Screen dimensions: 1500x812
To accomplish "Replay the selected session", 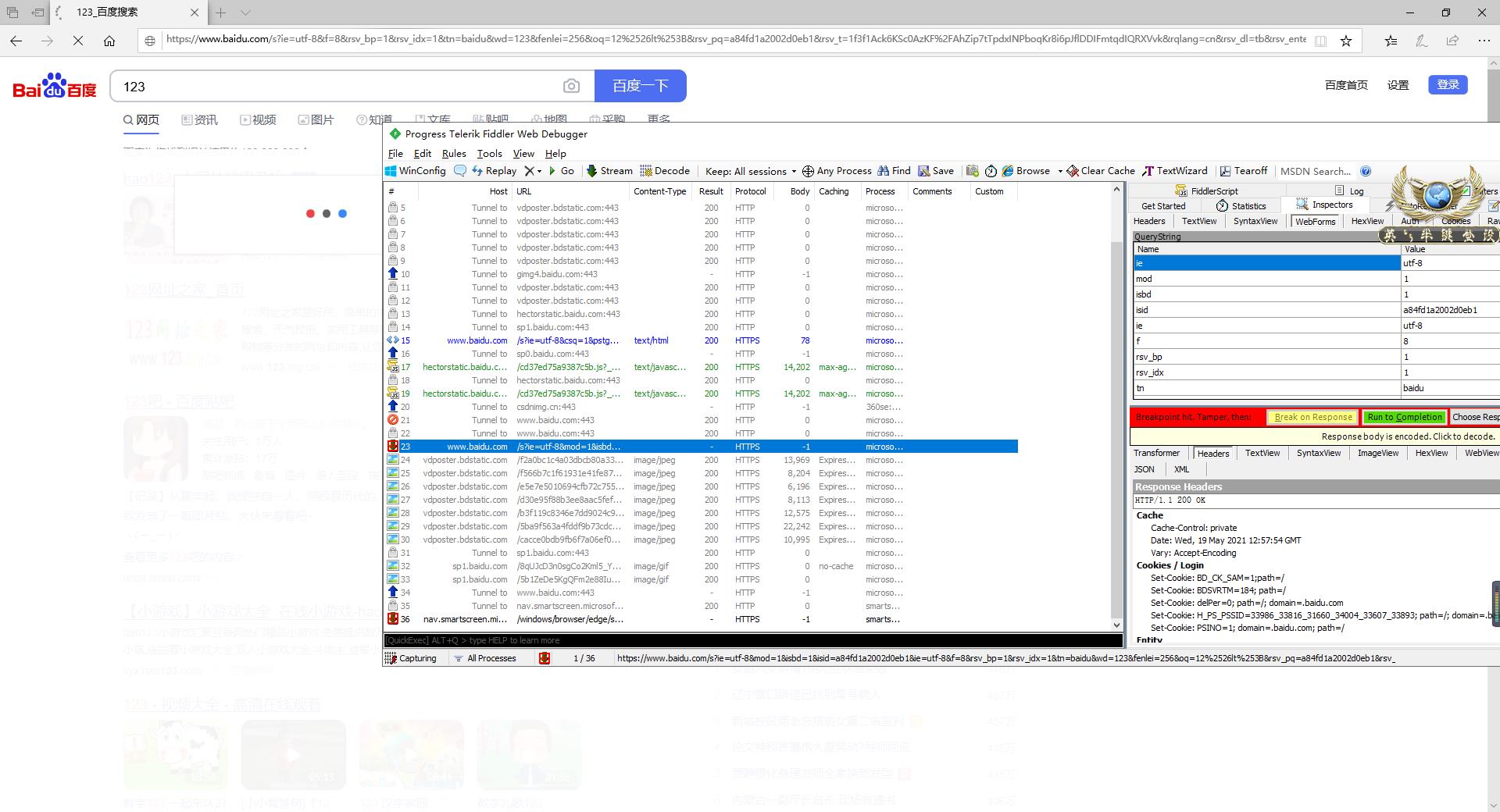I will tap(494, 171).
